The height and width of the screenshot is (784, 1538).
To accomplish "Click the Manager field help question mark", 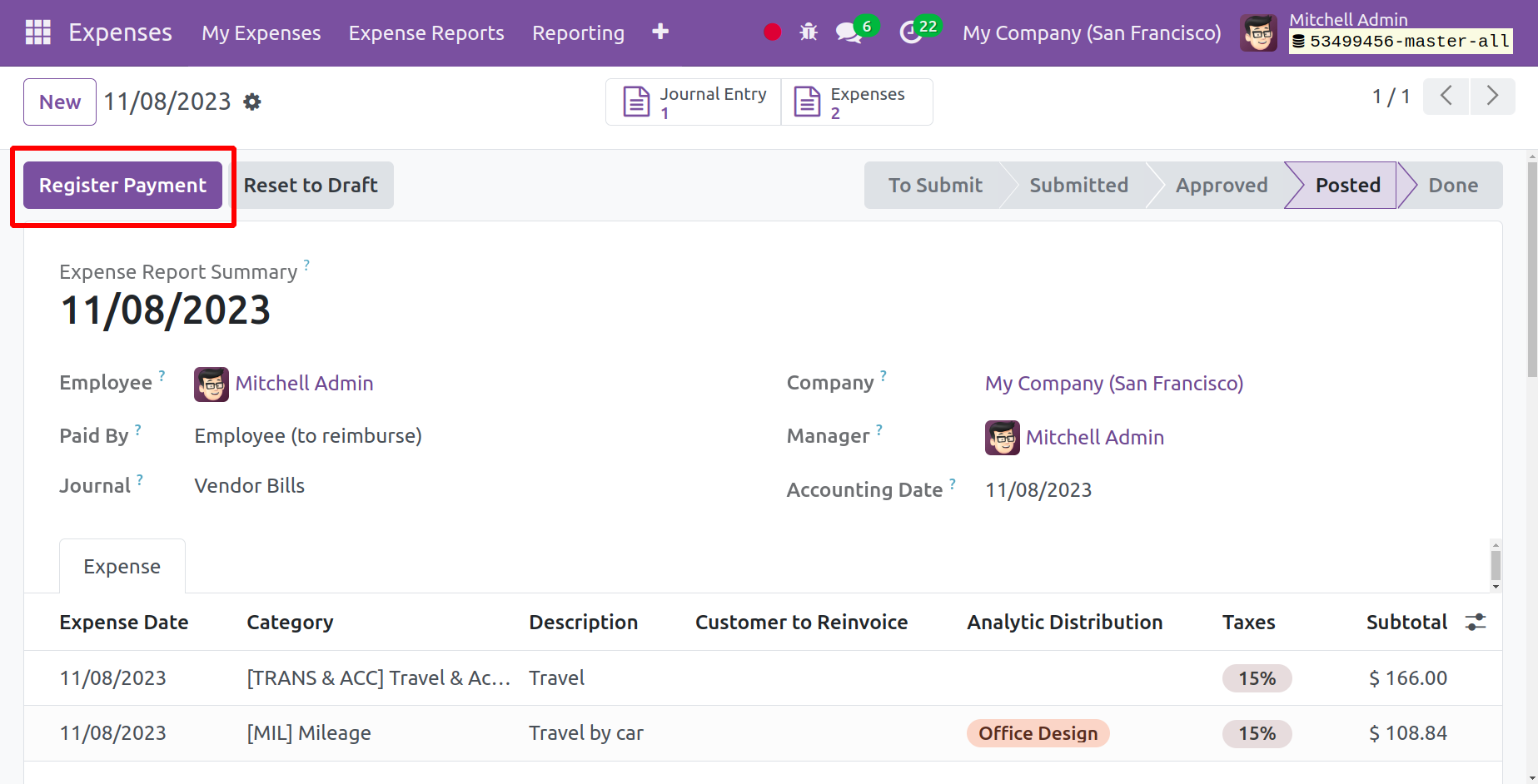I will [x=879, y=429].
